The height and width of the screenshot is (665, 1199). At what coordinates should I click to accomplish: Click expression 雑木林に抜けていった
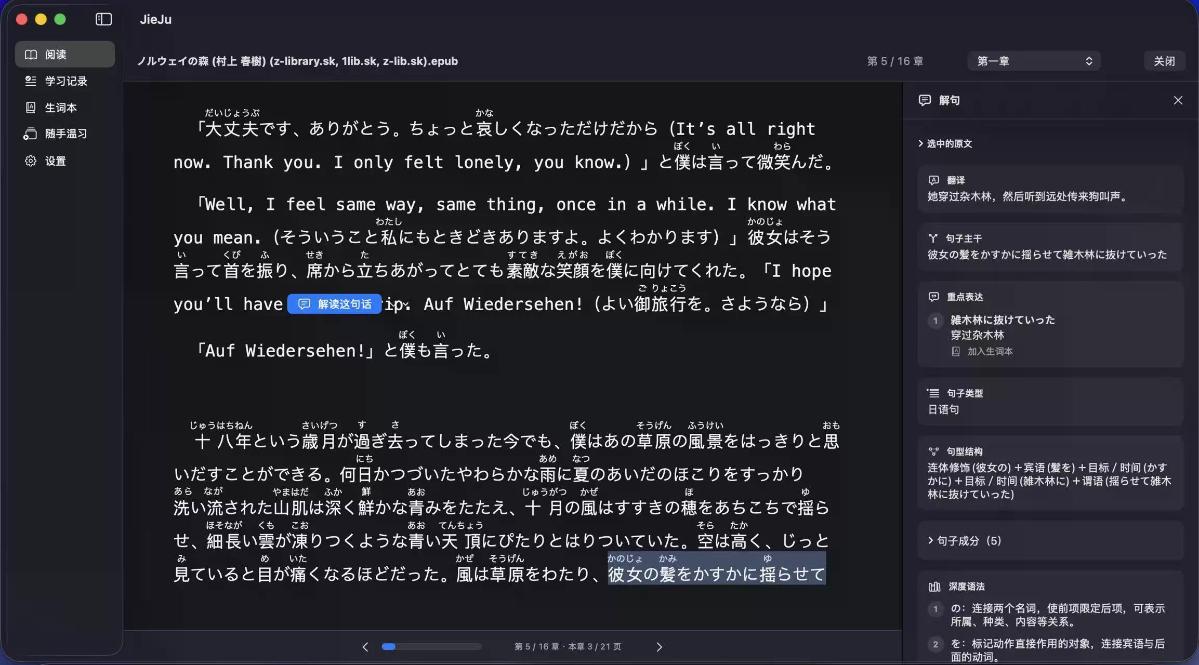pos(1002,320)
